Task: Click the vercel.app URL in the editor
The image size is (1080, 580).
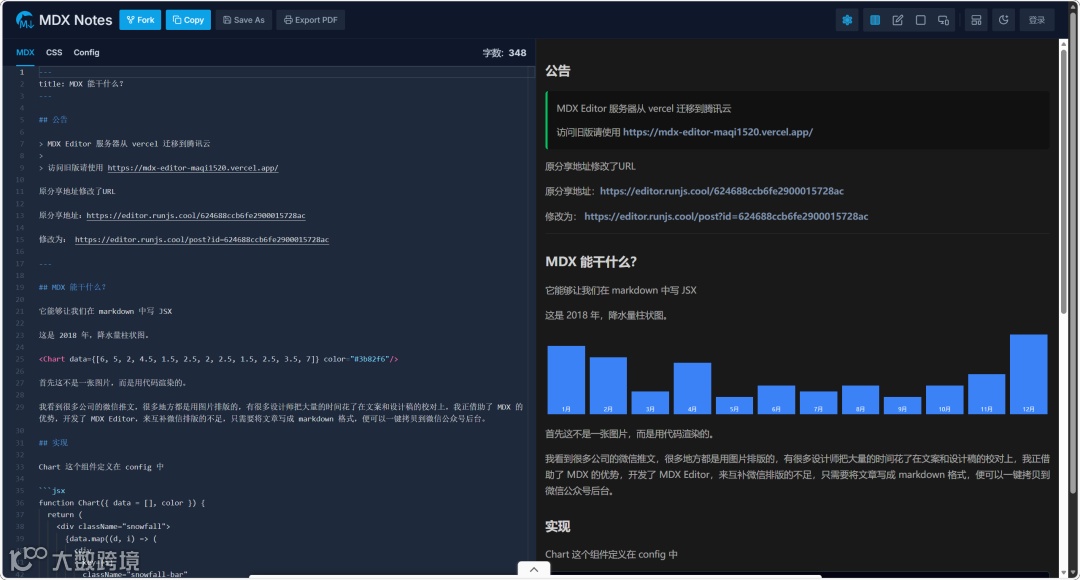Action: pos(193,167)
